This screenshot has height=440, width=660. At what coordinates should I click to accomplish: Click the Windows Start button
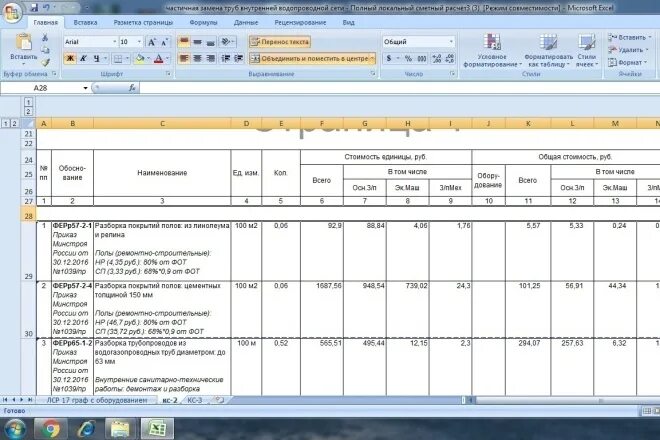point(14,429)
